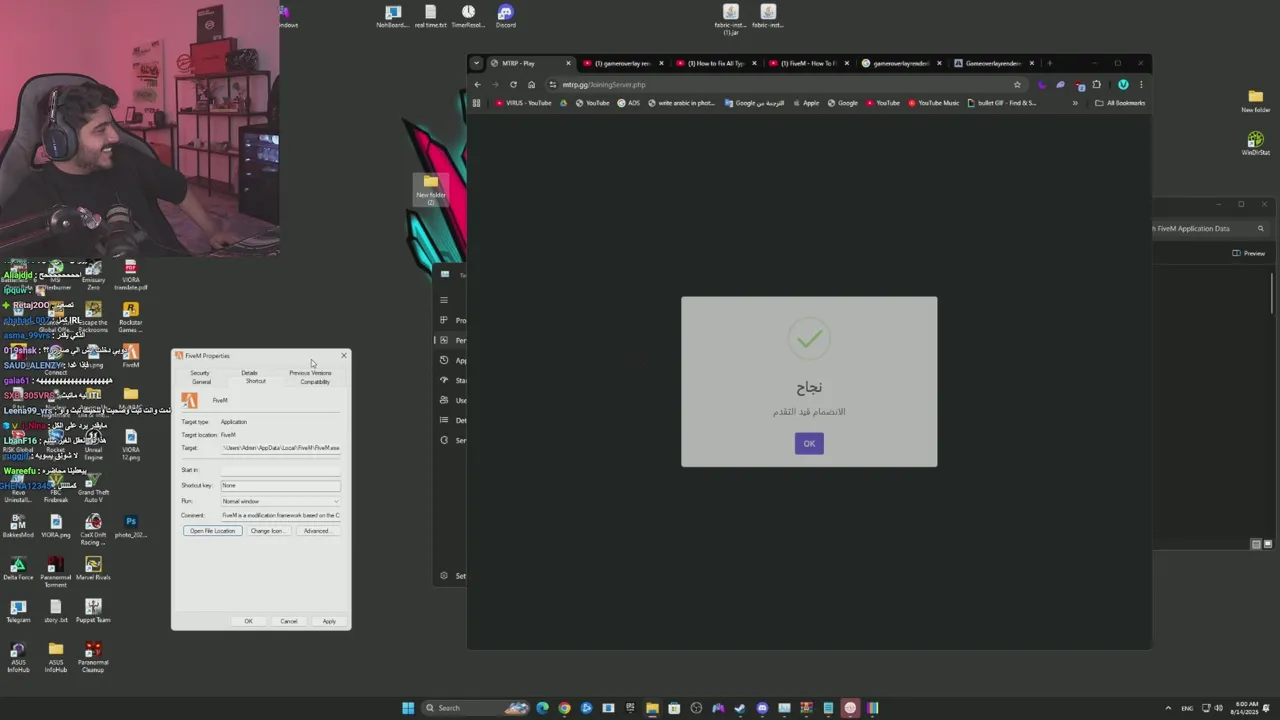Viewport: 1280px width, 720px height.
Task: Click the Advanced button in FiveM Properties
Action: point(316,531)
